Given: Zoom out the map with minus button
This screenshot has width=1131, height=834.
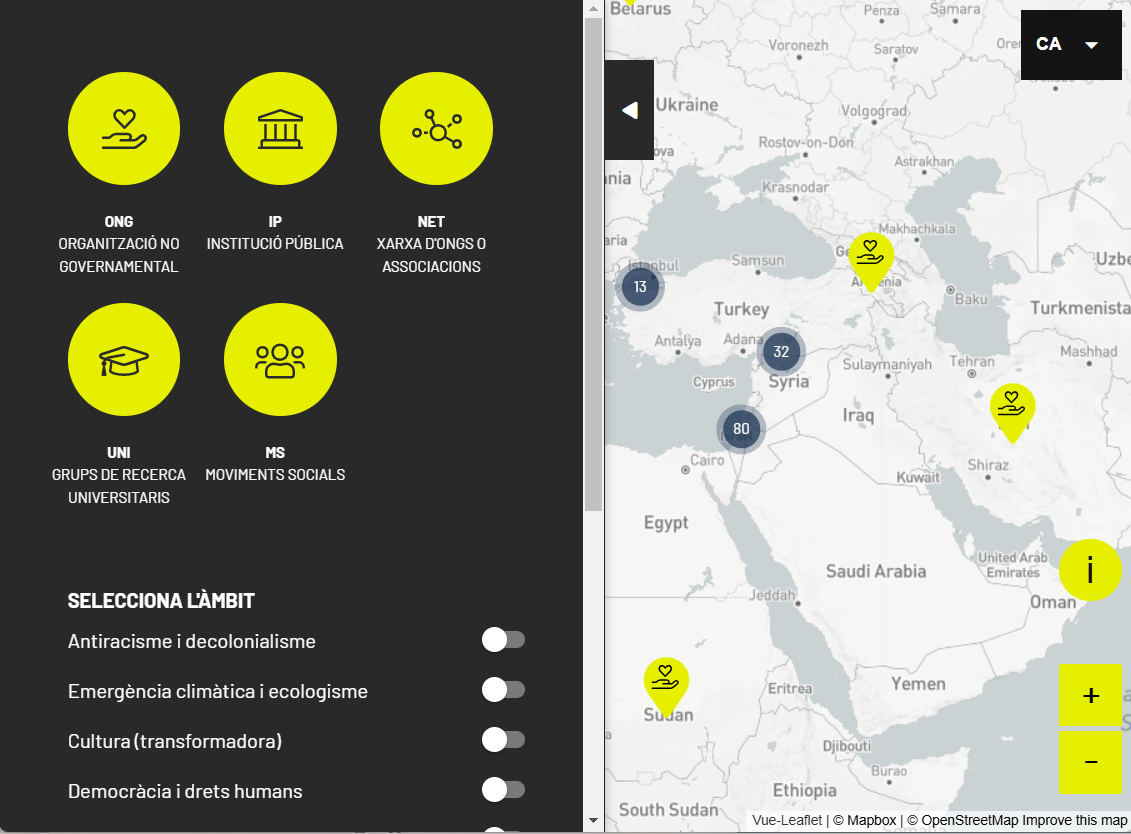Looking at the screenshot, I should [x=1090, y=762].
